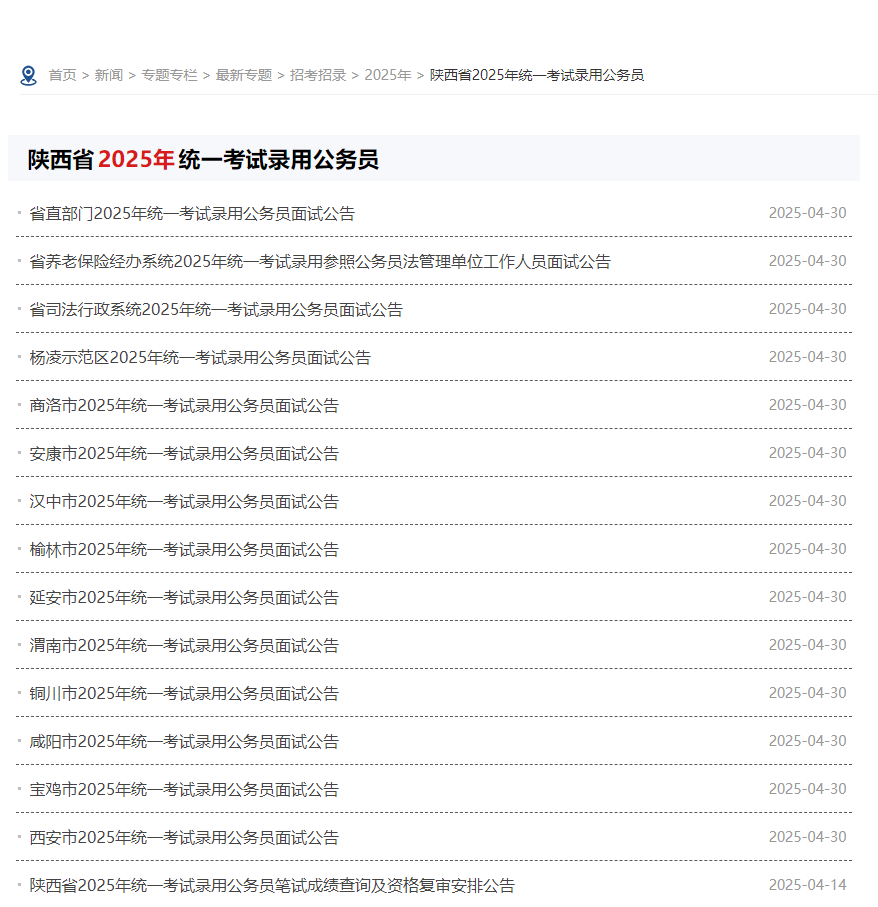Select 招考招录 in breadcrumb trail
Image resolution: width=878 pixels, height=907 pixels.
(x=318, y=76)
